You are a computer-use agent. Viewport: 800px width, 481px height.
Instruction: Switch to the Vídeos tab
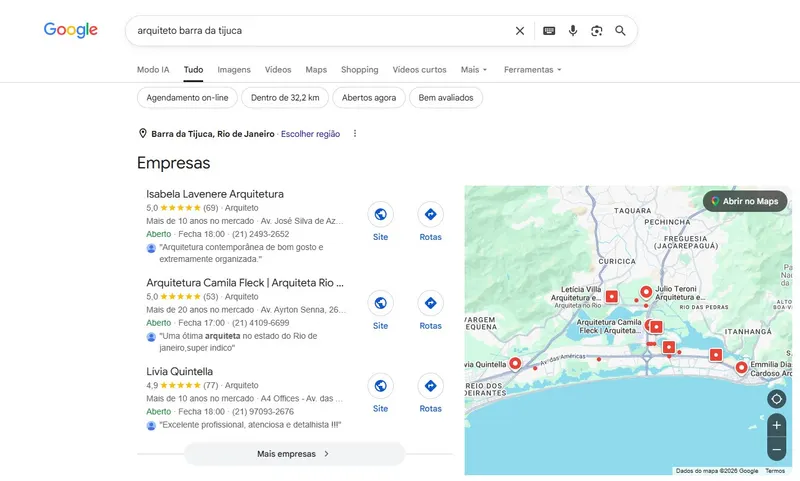coord(278,70)
